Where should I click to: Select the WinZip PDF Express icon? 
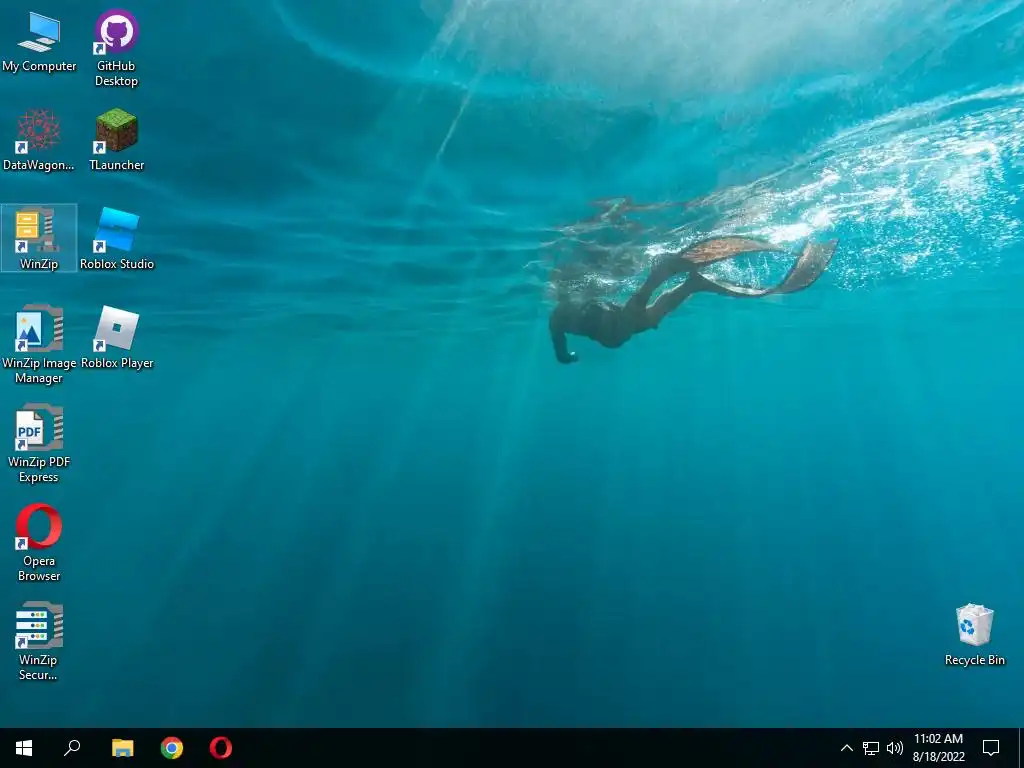[x=39, y=427]
